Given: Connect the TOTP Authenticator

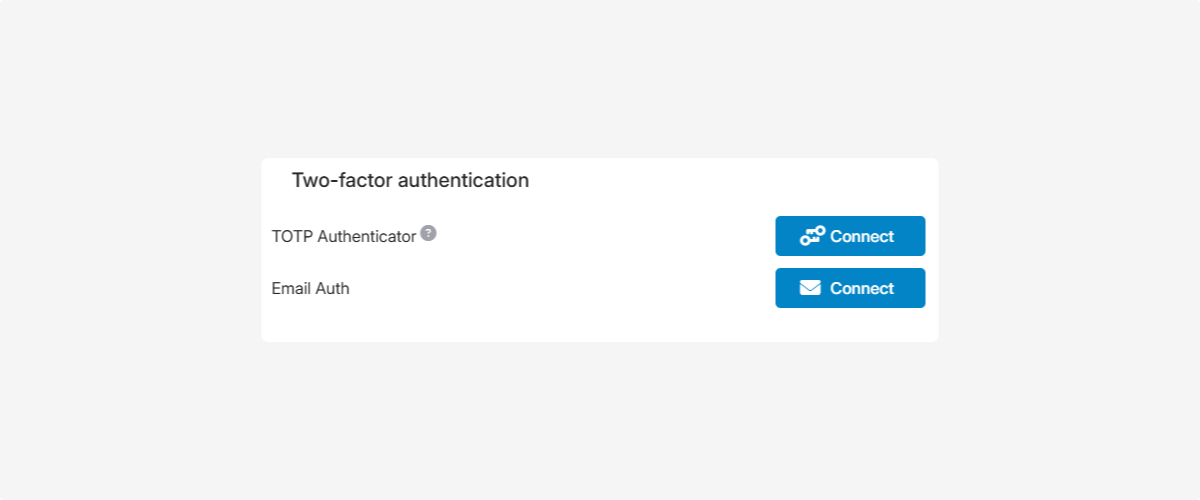Looking at the screenshot, I should [x=850, y=236].
